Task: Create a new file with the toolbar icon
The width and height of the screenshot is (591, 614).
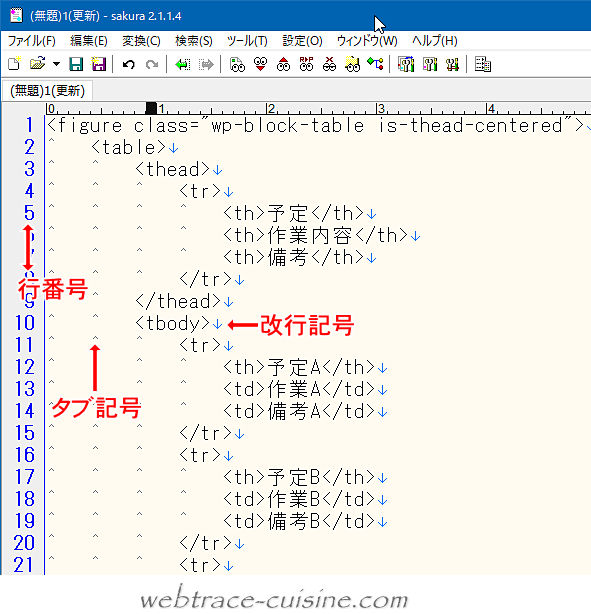Action: (x=14, y=64)
